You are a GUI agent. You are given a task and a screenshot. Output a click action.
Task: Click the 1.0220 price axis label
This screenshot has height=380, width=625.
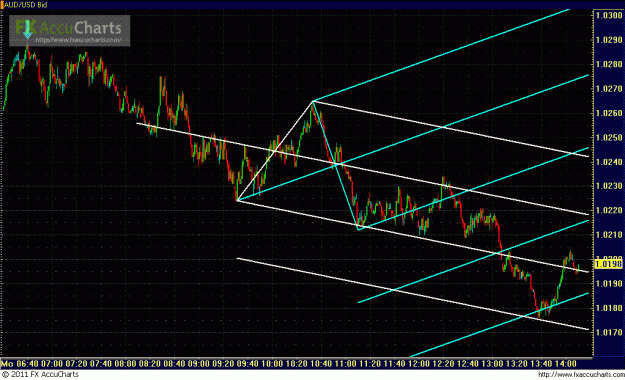pos(609,211)
